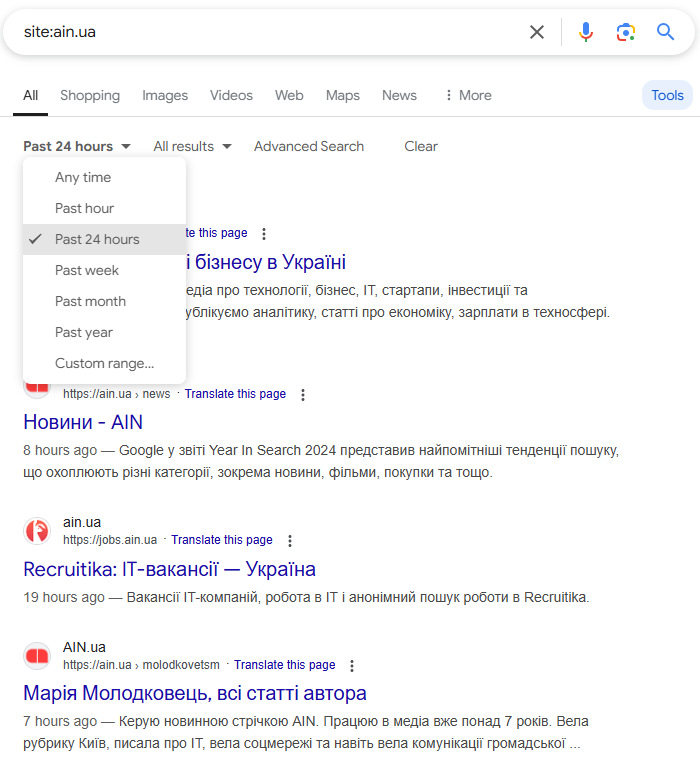Choose Past hour time filter

tap(84, 208)
